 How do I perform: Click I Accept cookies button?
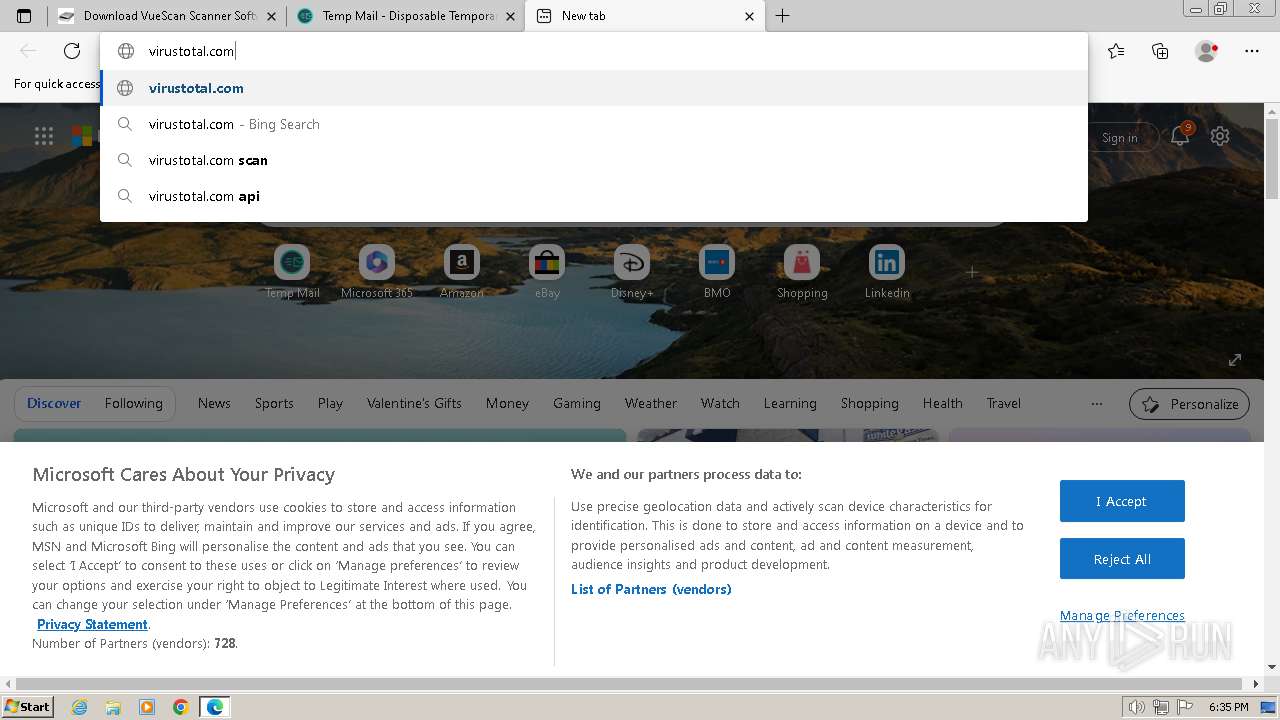pyautogui.click(x=1122, y=501)
